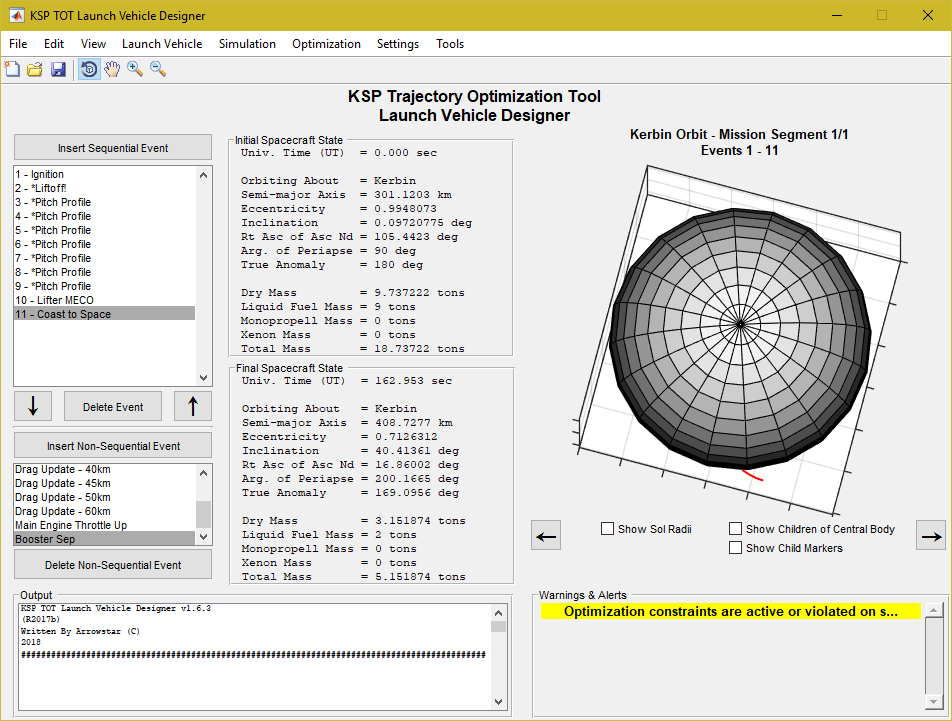Move selected event up with arrow button
Image resolution: width=952 pixels, height=721 pixels.
(193, 406)
